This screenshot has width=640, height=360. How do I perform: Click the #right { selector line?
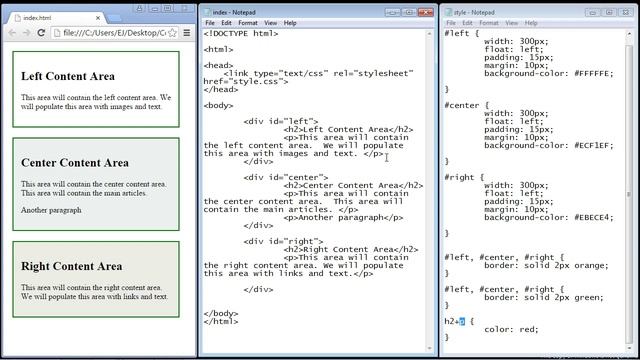pyautogui.click(x=464, y=177)
